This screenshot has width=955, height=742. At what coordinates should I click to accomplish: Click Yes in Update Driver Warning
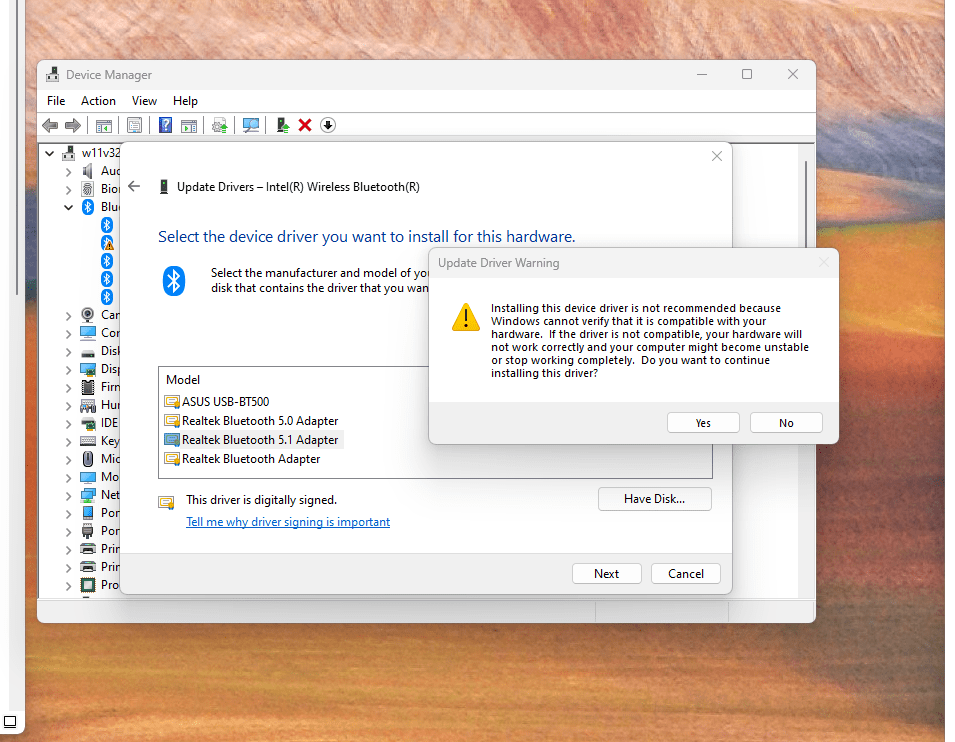[703, 423]
